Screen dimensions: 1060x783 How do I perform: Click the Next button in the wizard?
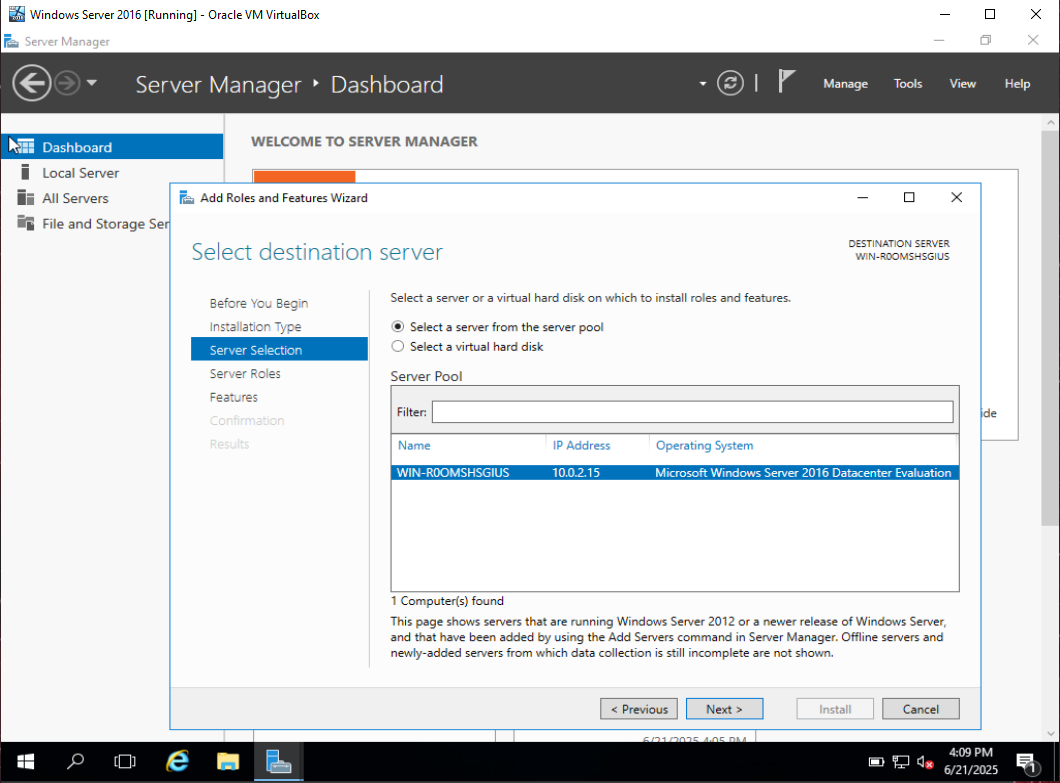pos(724,709)
